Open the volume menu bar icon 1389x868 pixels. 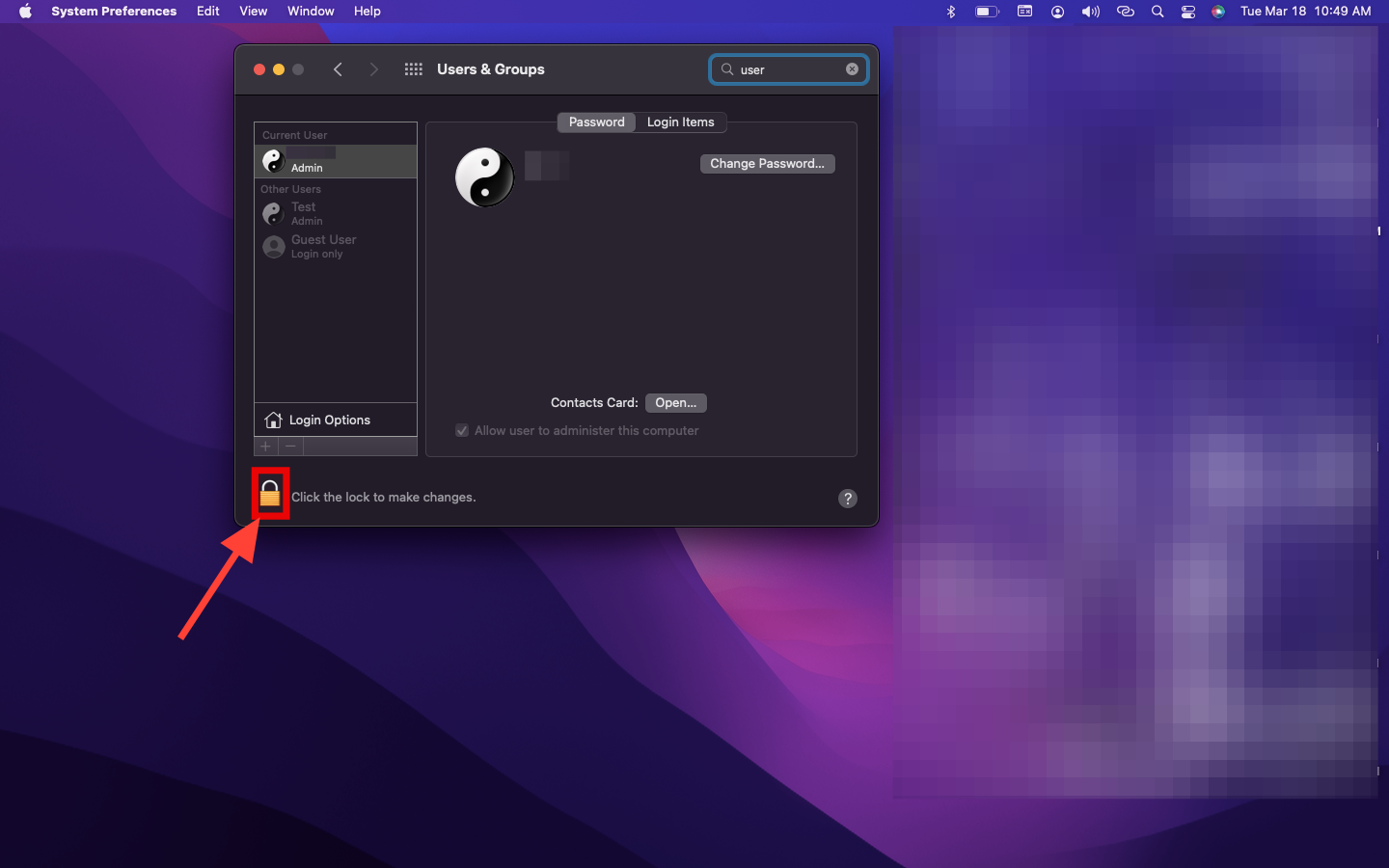1091,12
